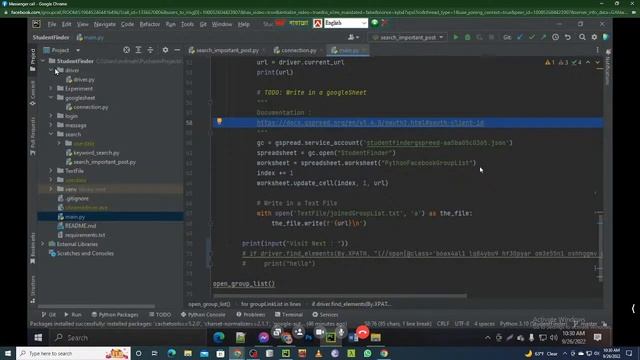Open the Project sidebar tool button
640x360 pixels.
pos(33,60)
